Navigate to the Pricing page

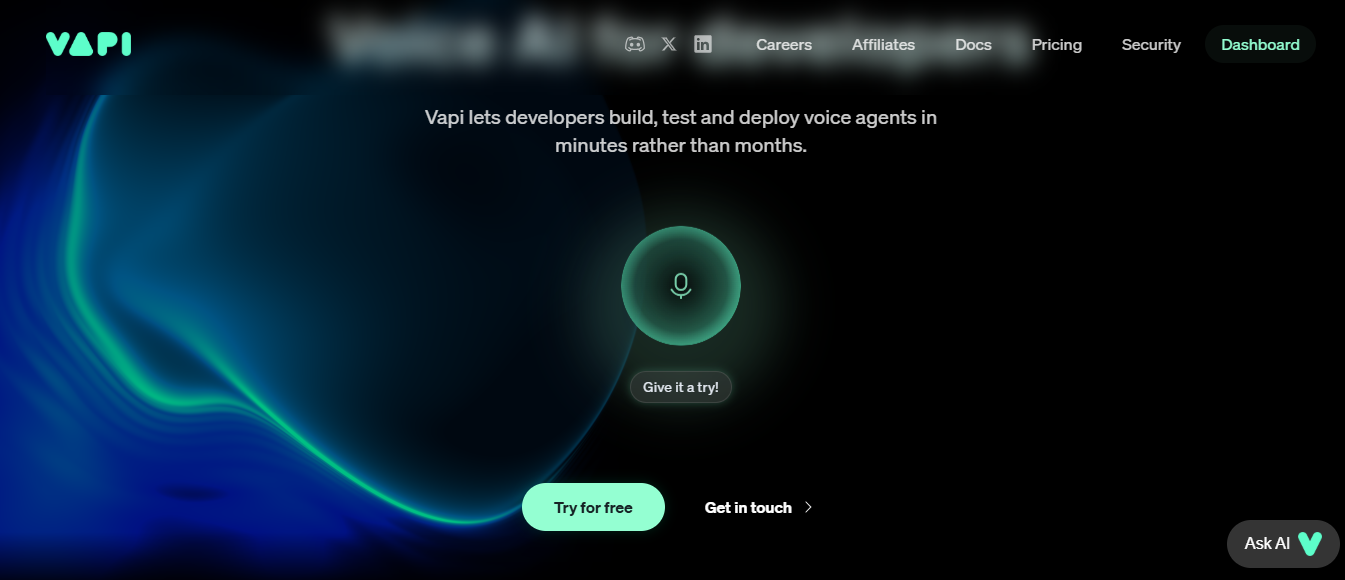pos(1057,45)
